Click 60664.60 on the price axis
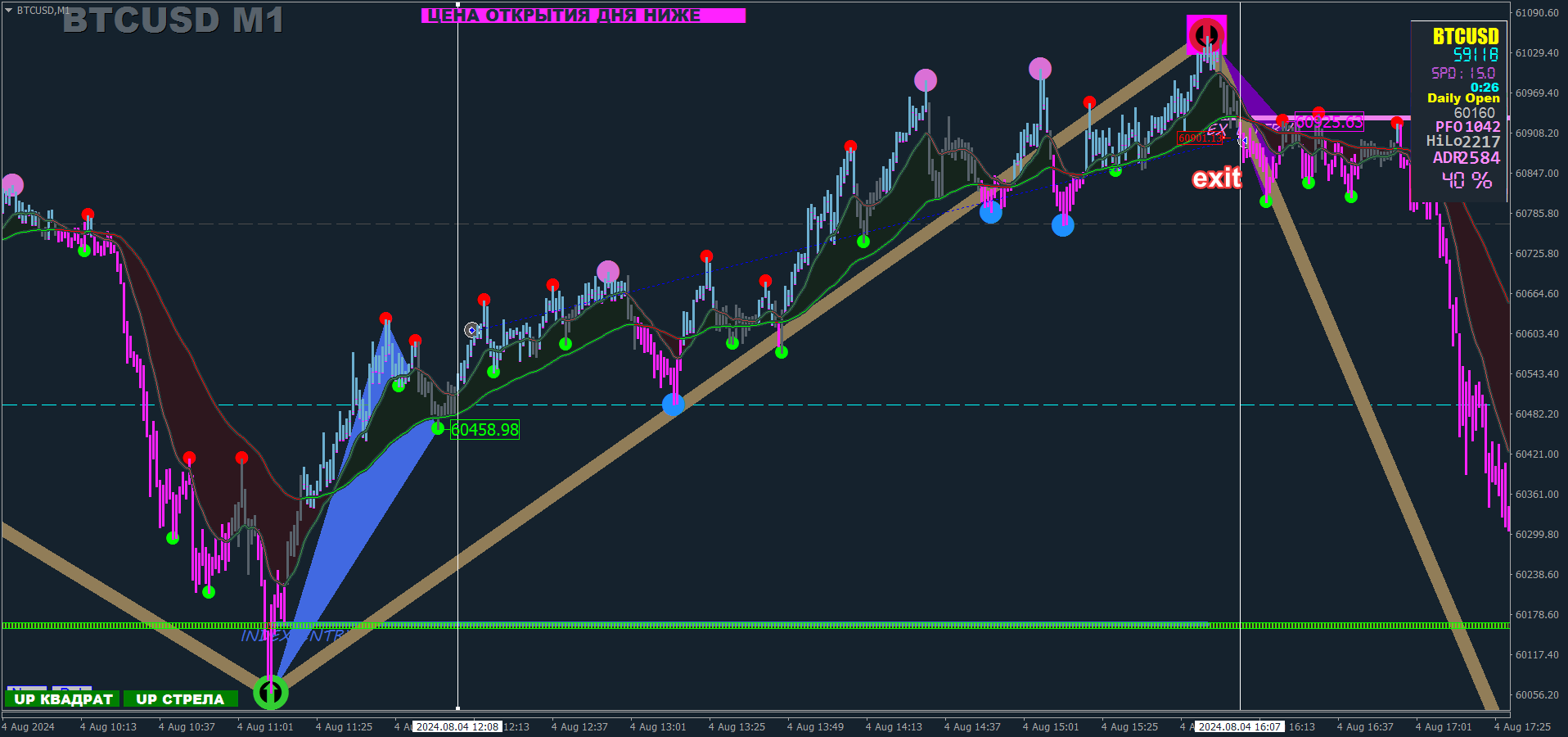Viewport: 1568px width, 737px height. tap(1537, 294)
